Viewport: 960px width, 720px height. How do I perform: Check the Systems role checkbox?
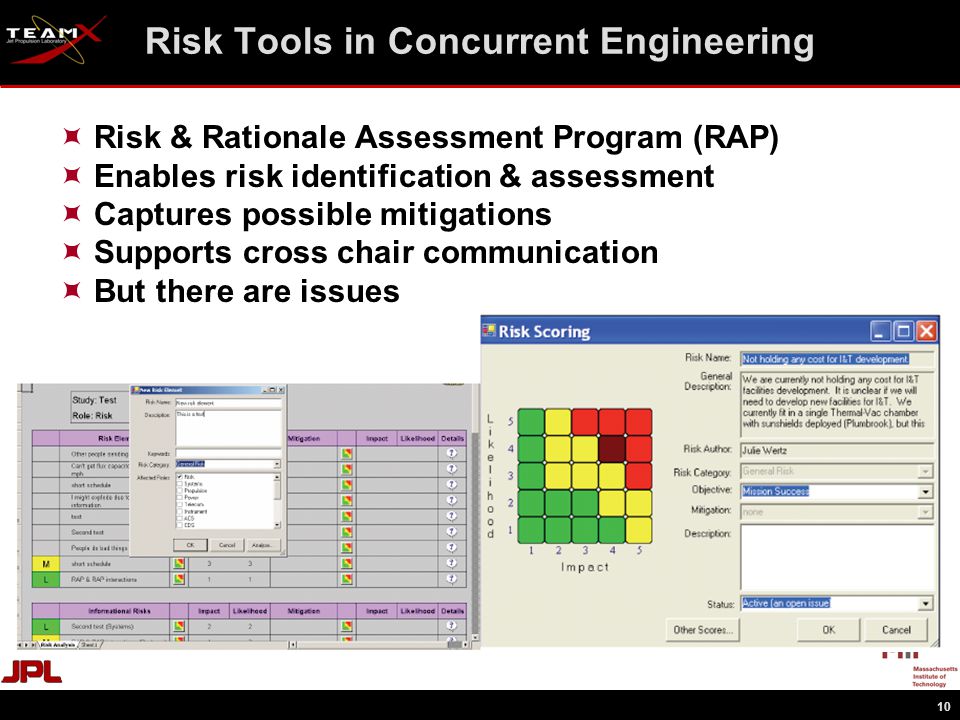[179, 484]
